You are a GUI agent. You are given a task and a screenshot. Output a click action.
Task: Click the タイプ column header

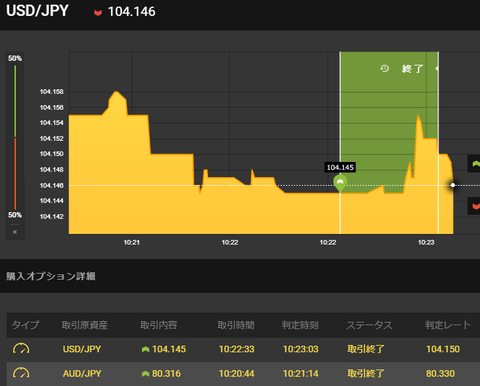click(x=25, y=325)
